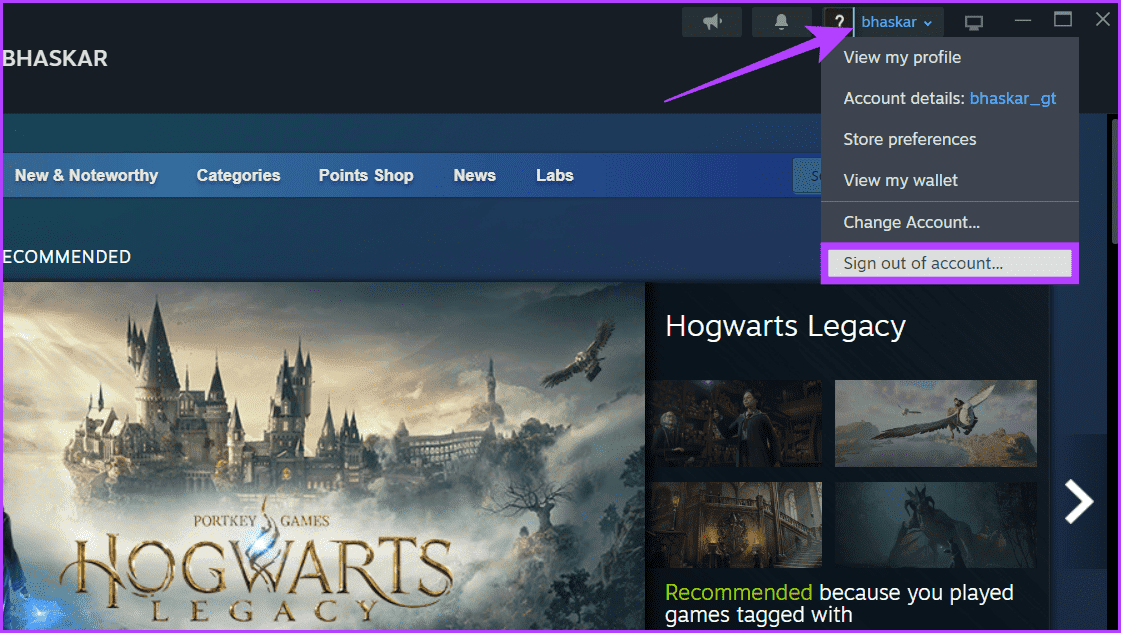Go to the Points Shop tab

[366, 175]
